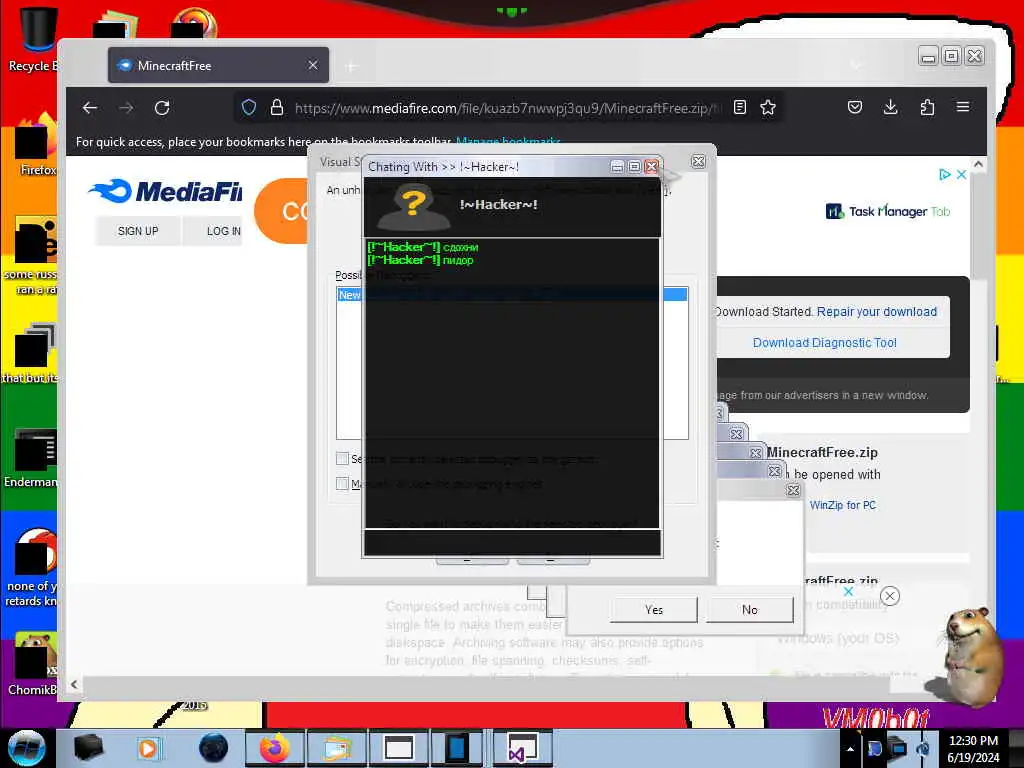
Task: Switch to Firefox on the taskbar
Action: click(x=274, y=748)
